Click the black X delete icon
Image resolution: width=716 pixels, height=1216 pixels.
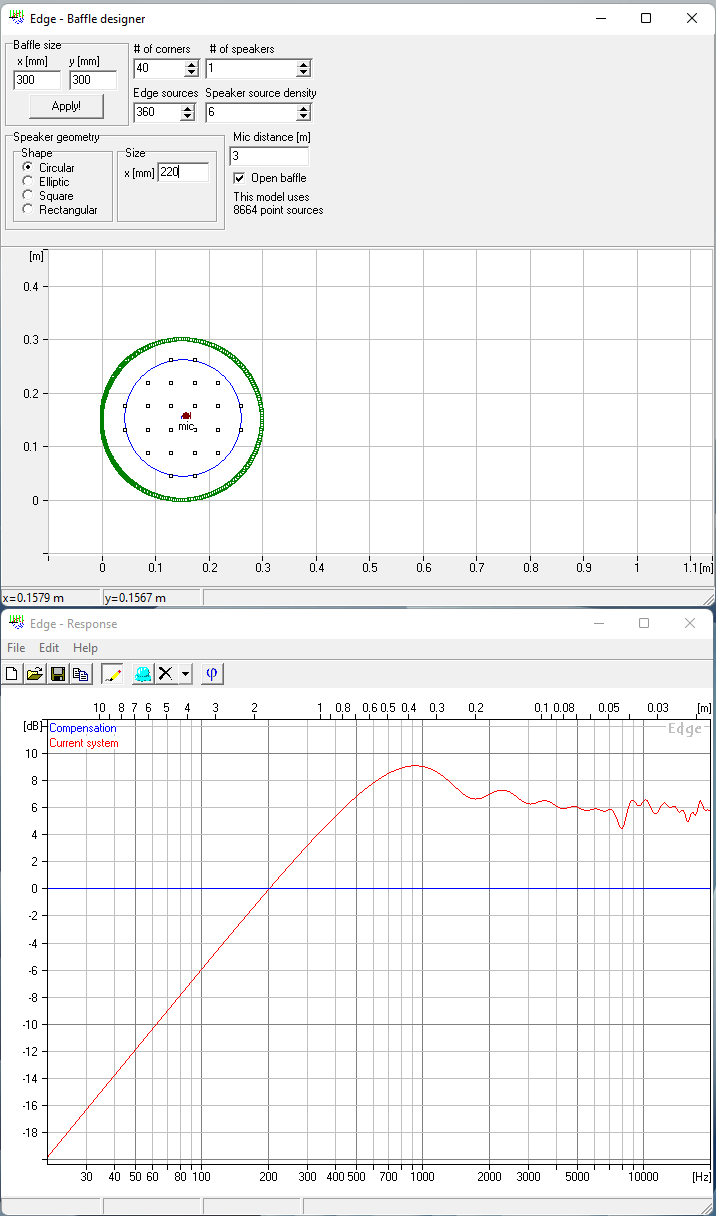click(x=167, y=674)
